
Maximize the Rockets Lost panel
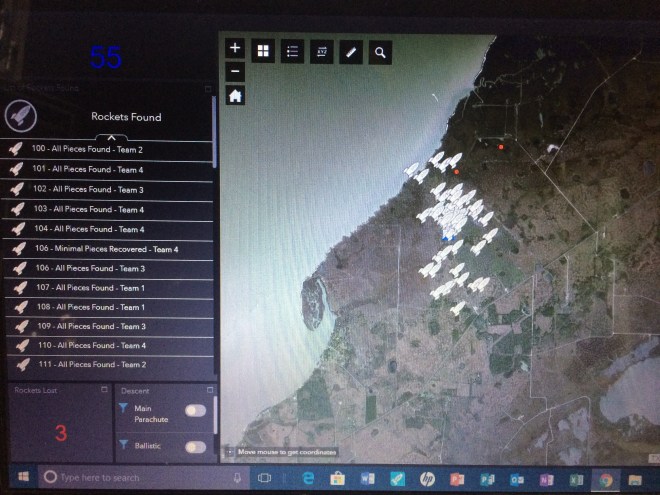[x=99, y=389]
